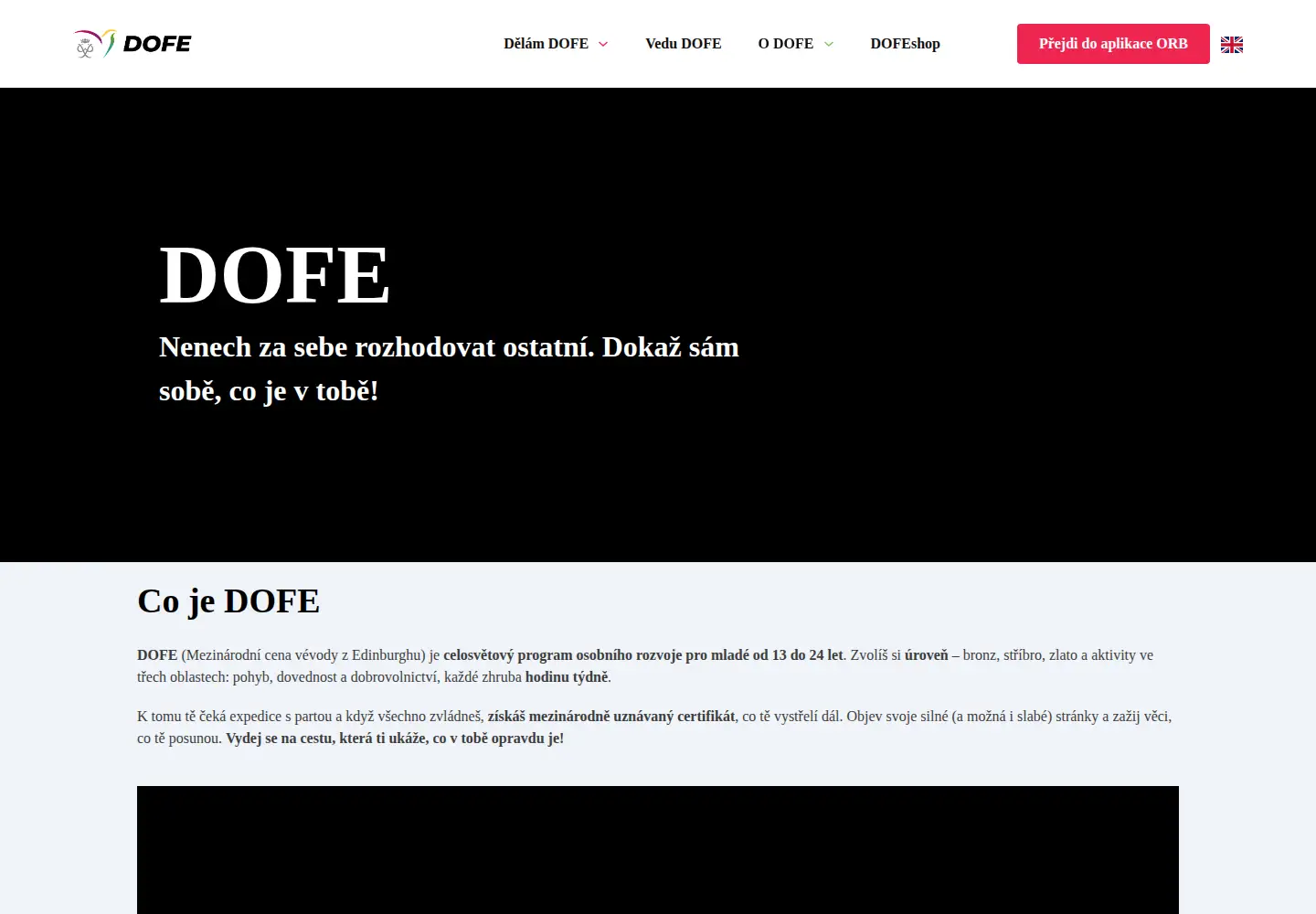Expand the Dělám DOFE dropdown chevron

(603, 44)
